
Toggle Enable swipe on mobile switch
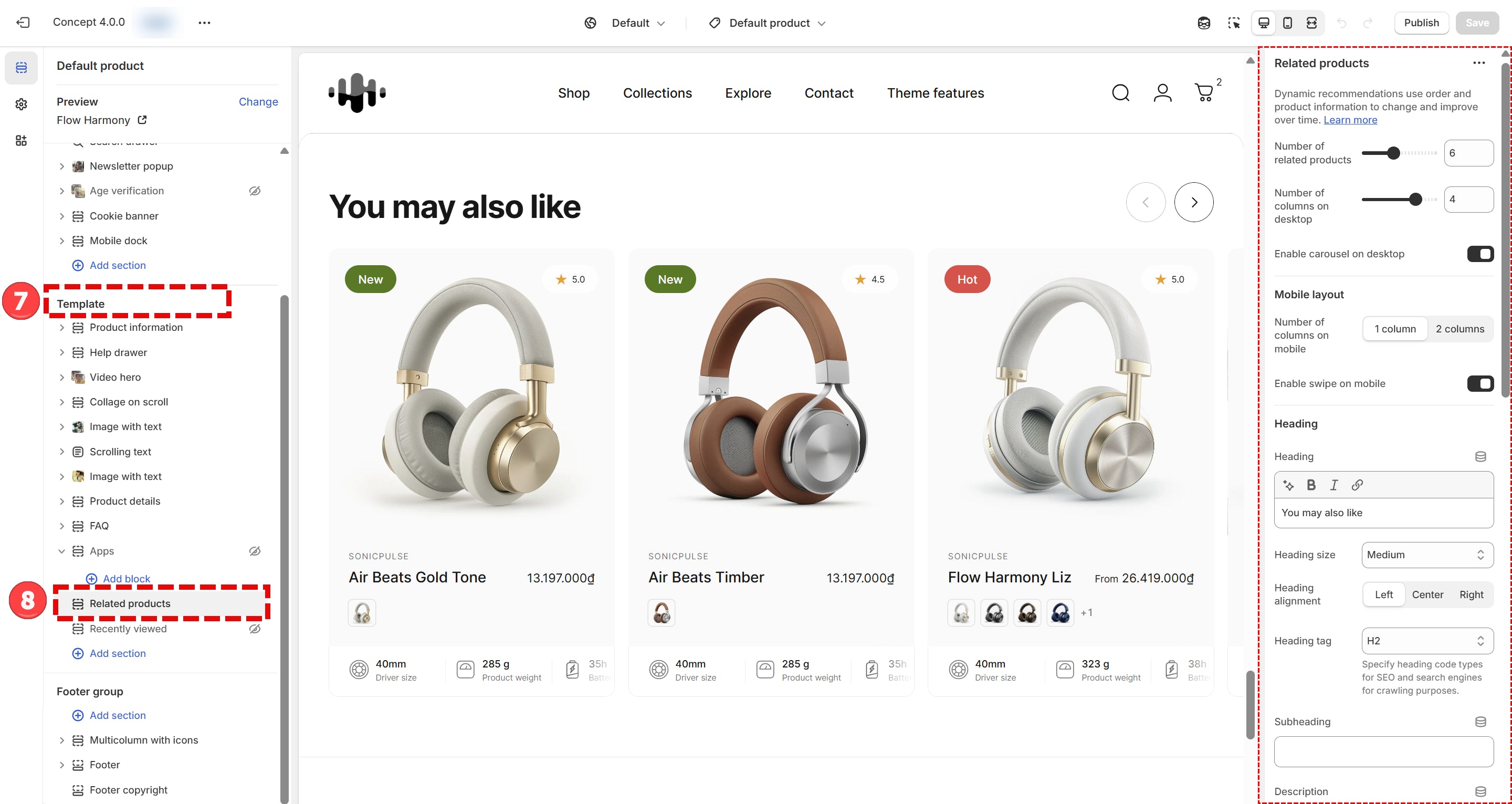pos(1480,383)
